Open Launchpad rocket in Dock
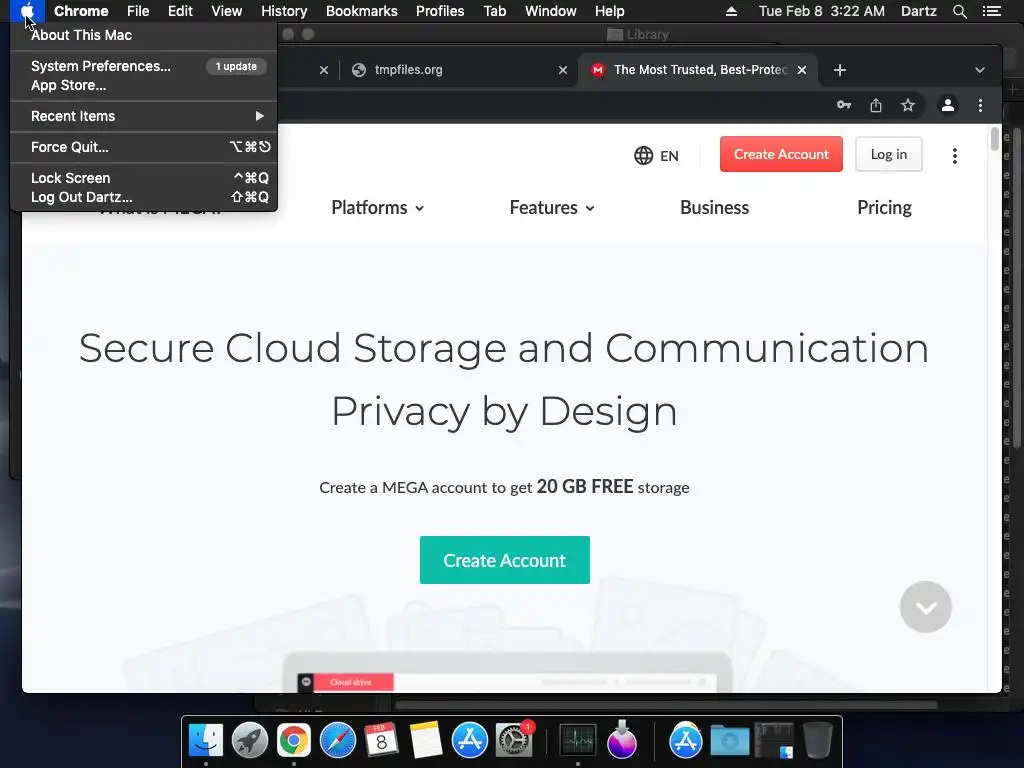 (x=249, y=740)
